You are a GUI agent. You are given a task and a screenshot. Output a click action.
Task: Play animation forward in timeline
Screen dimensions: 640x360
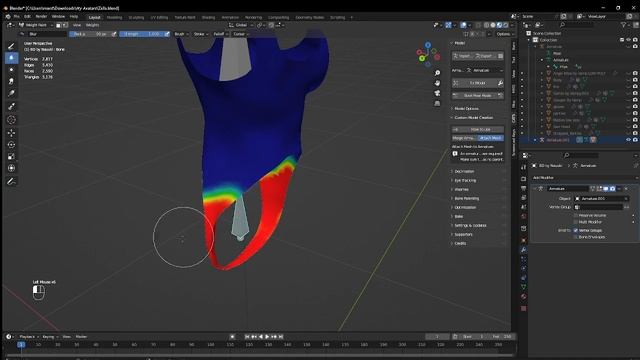[x=267, y=337]
